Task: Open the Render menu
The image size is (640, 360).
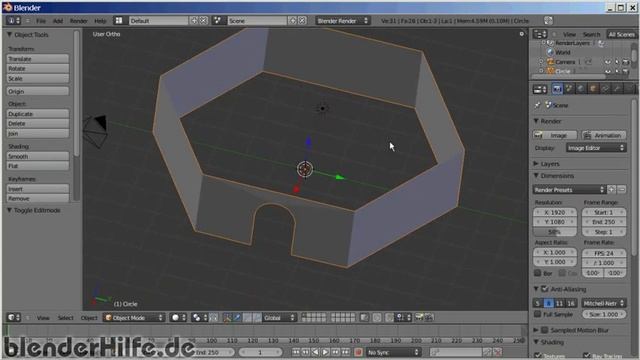Action: click(78, 20)
